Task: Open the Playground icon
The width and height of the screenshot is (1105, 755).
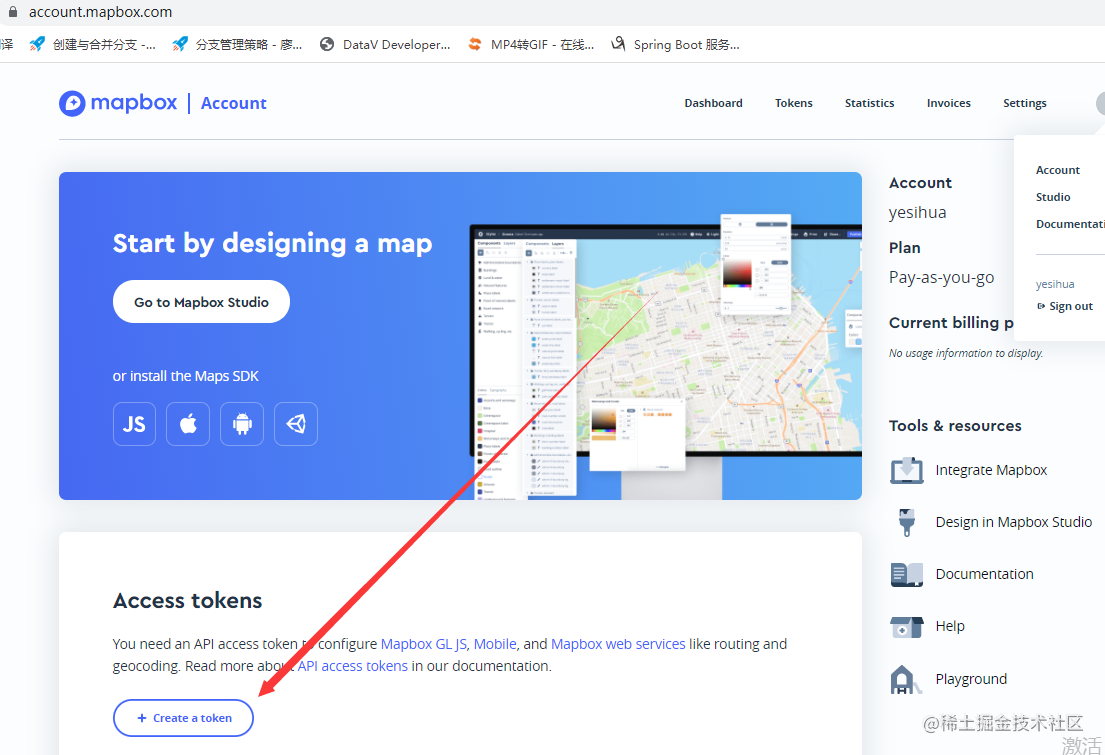Action: click(x=907, y=678)
